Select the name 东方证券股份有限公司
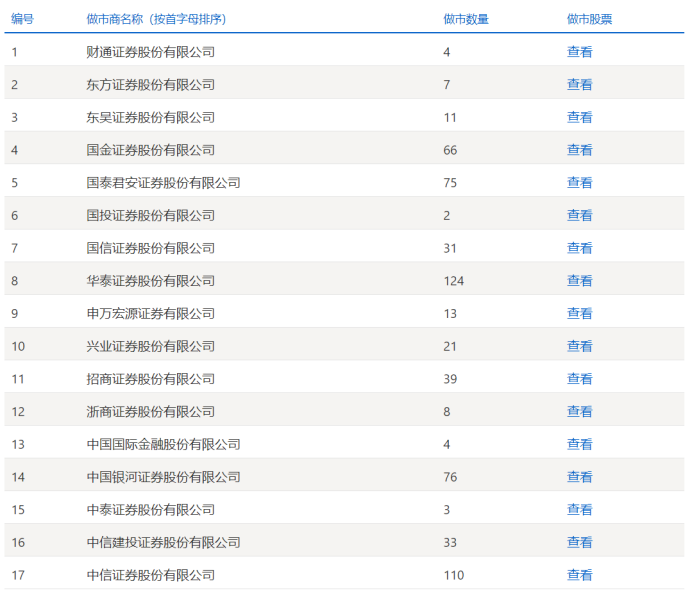Viewport: 692px width, 602px height. 150,85
